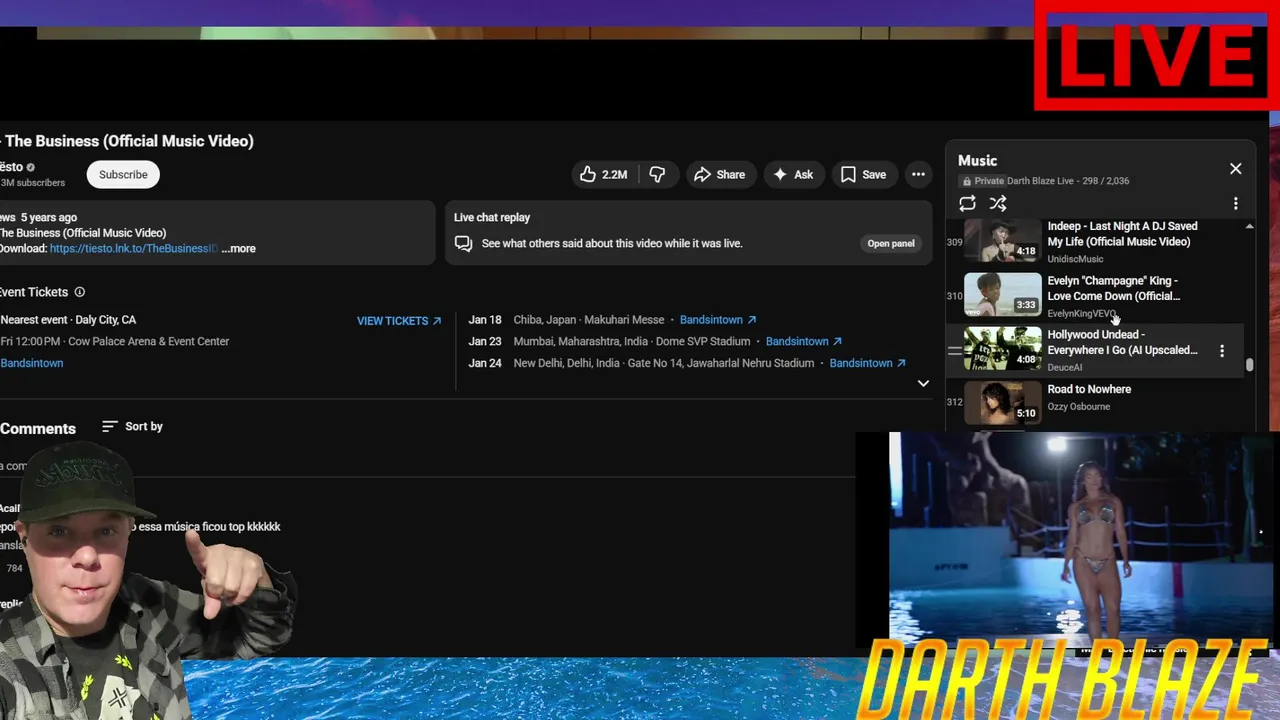Open Bandsintown link under nearest event

coord(31,363)
